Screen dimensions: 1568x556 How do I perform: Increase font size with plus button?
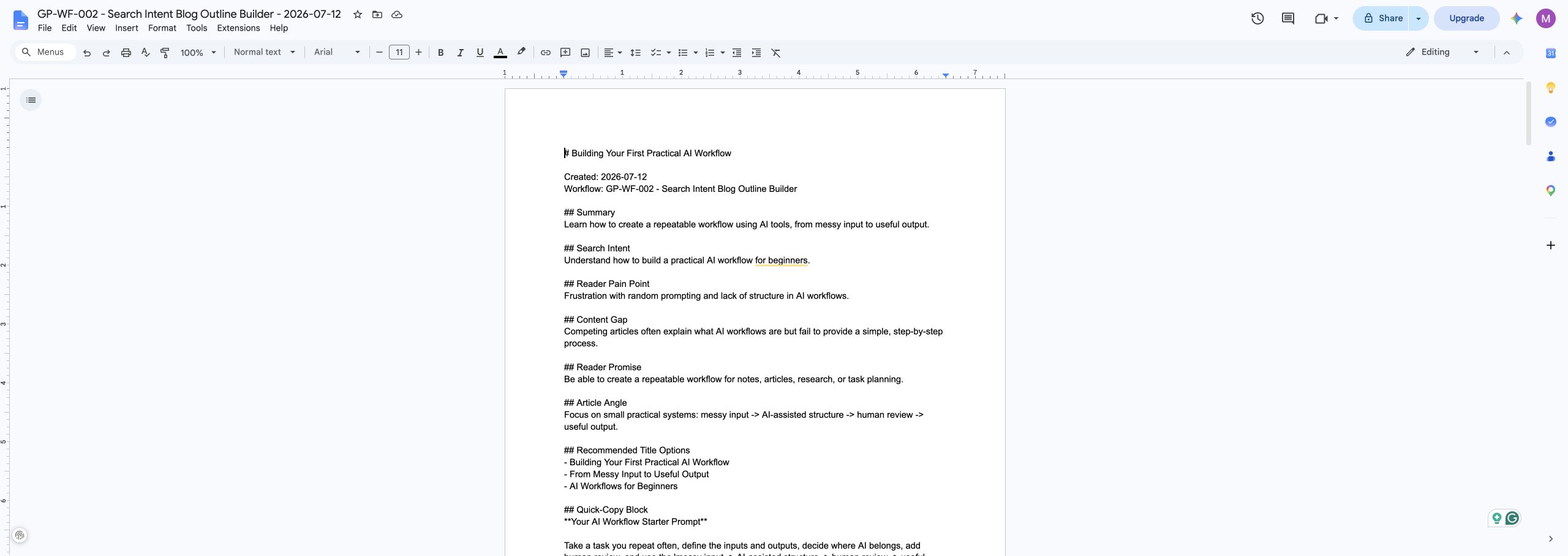[x=418, y=53]
